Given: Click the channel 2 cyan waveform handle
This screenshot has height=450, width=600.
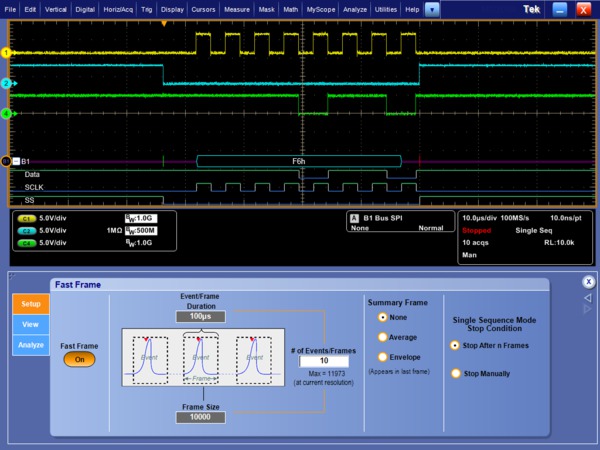Looking at the screenshot, I should coord(6,83).
